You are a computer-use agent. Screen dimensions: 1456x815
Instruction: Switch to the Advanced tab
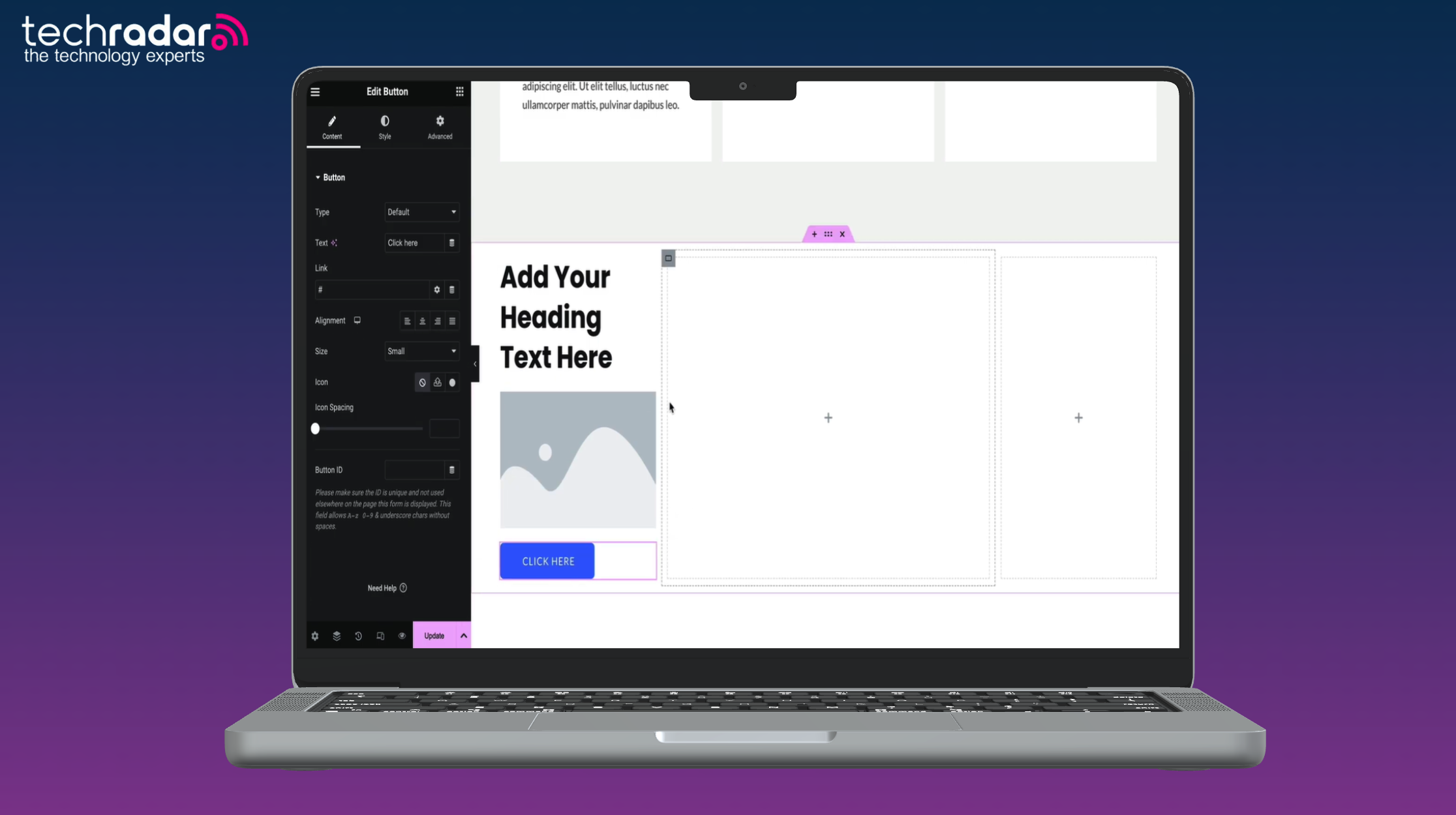(x=439, y=126)
